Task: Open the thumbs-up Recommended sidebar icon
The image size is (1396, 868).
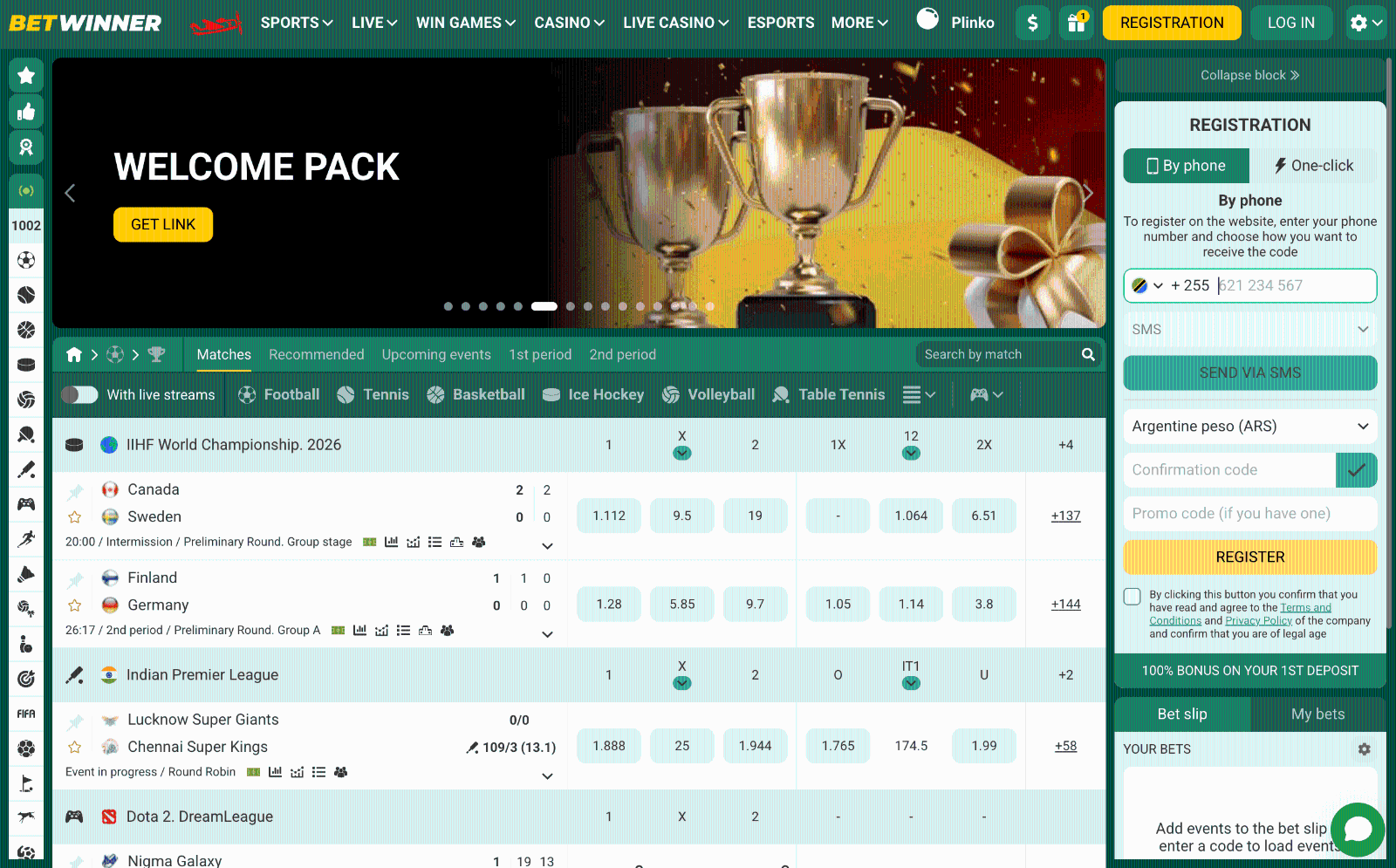Action: click(26, 112)
